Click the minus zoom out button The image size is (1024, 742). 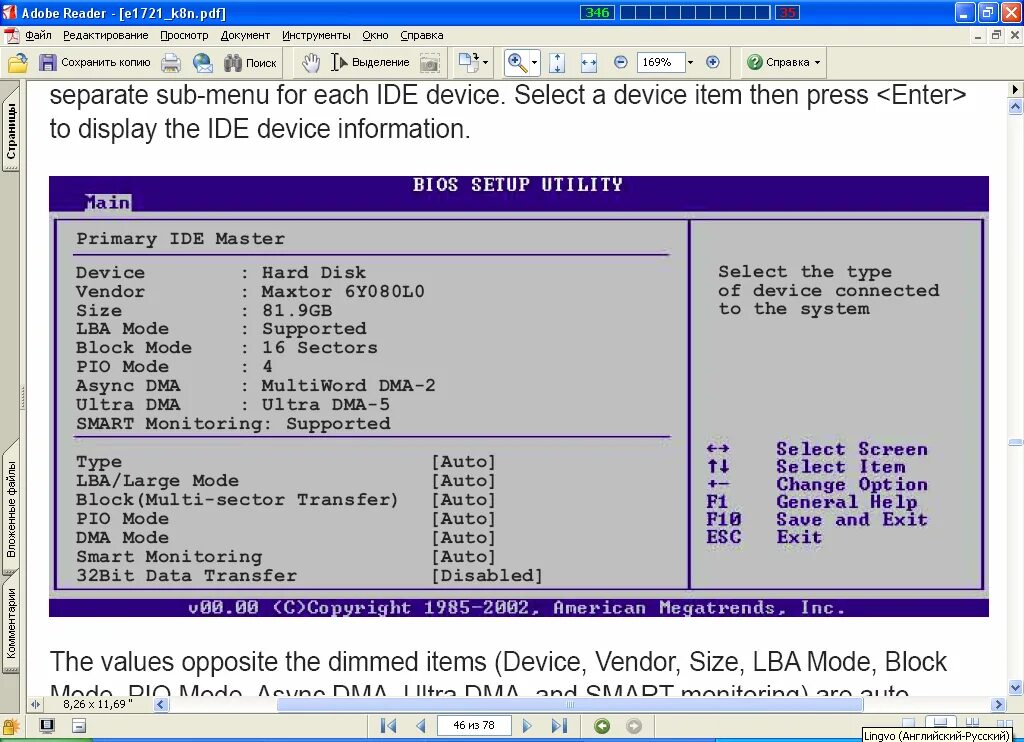tap(621, 62)
